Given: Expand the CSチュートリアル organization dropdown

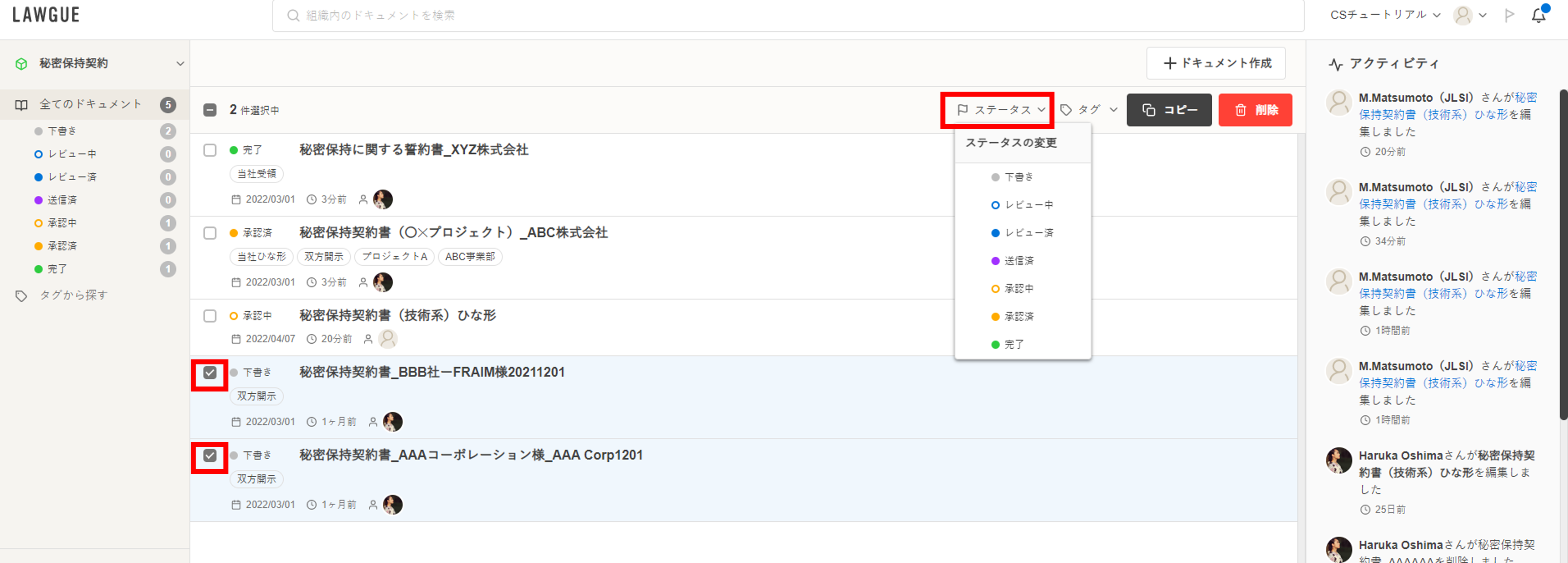Looking at the screenshot, I should click(1385, 15).
